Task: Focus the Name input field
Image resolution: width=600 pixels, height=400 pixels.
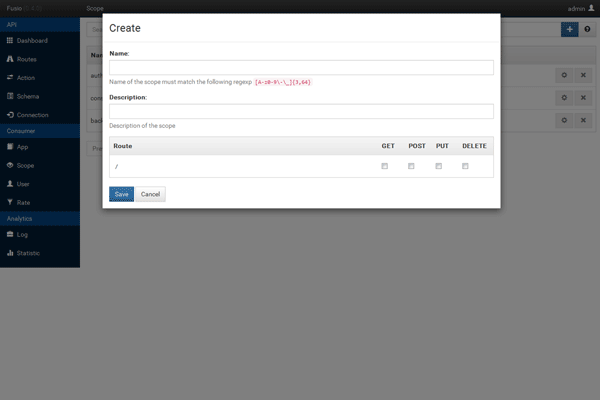Action: click(x=301, y=67)
